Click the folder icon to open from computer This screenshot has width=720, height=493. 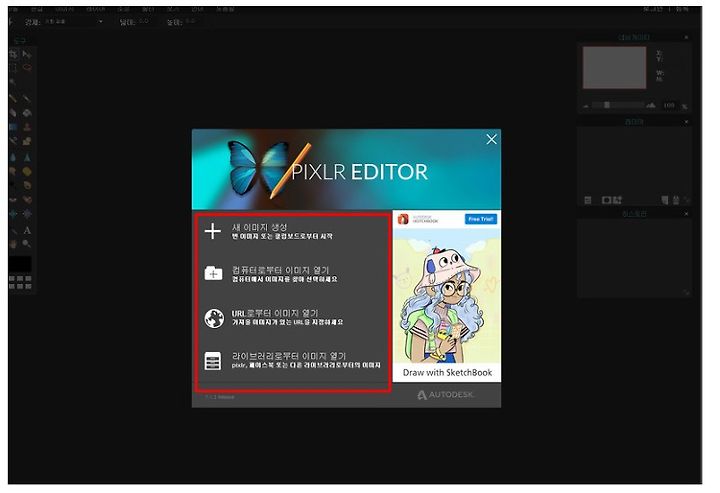213,273
